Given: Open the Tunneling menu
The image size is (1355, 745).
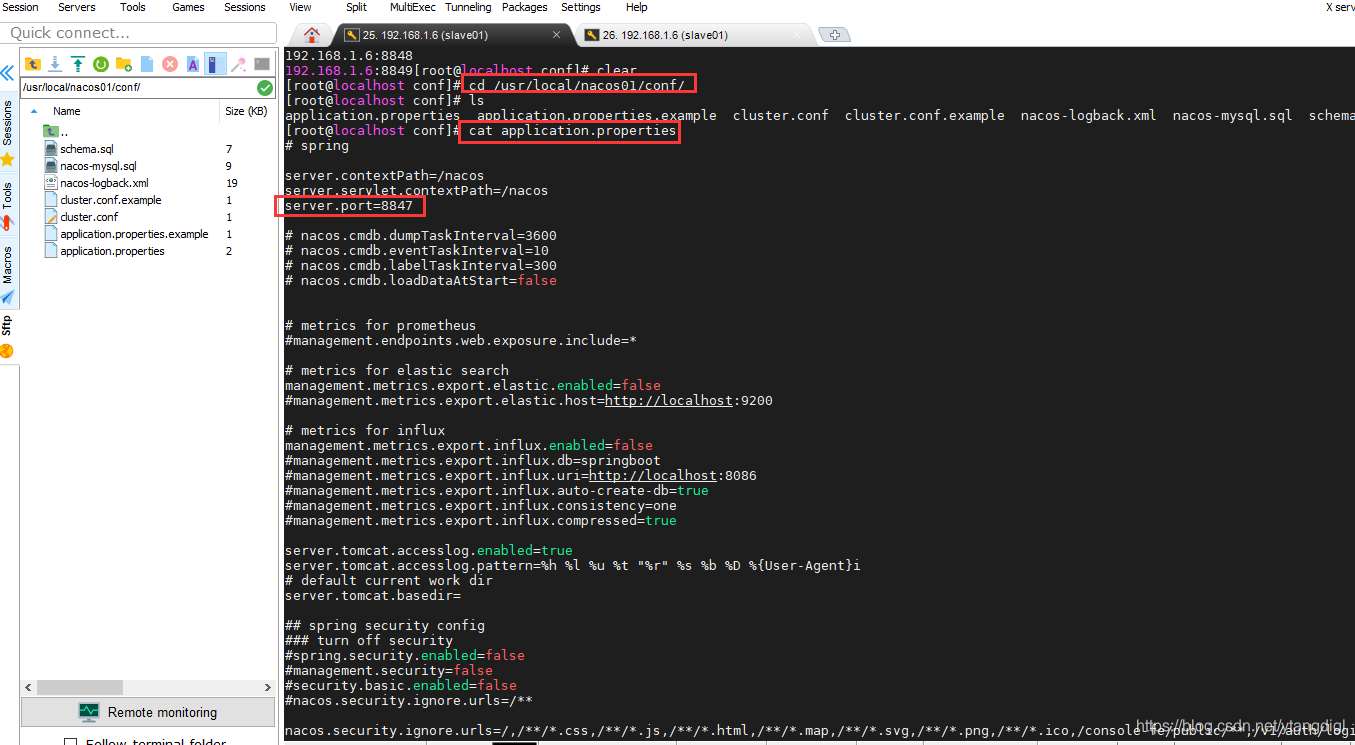Looking at the screenshot, I should tap(468, 7).
